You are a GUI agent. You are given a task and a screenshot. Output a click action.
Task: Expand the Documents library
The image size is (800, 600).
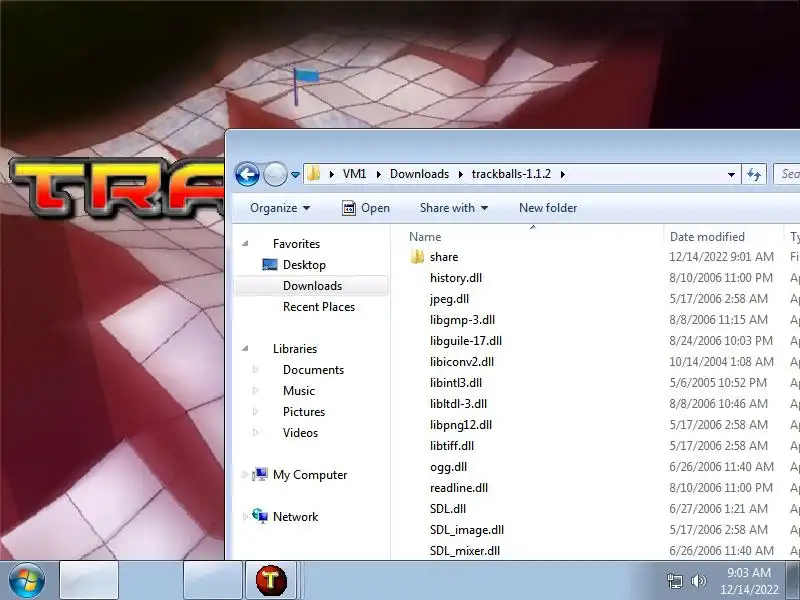[256, 370]
